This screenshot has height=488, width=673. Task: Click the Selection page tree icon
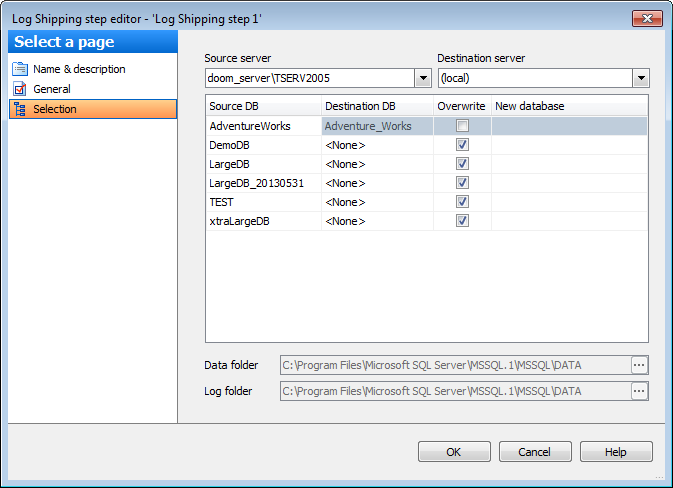point(20,109)
